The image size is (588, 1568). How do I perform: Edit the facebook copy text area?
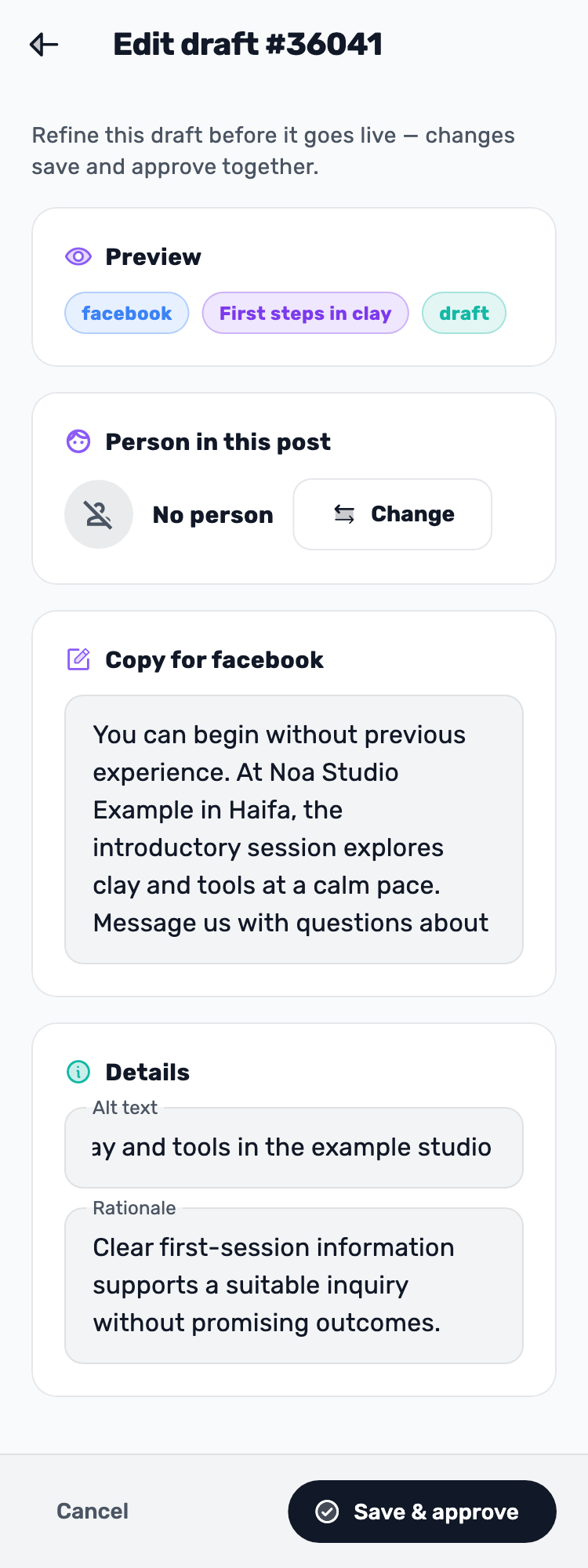point(294,829)
